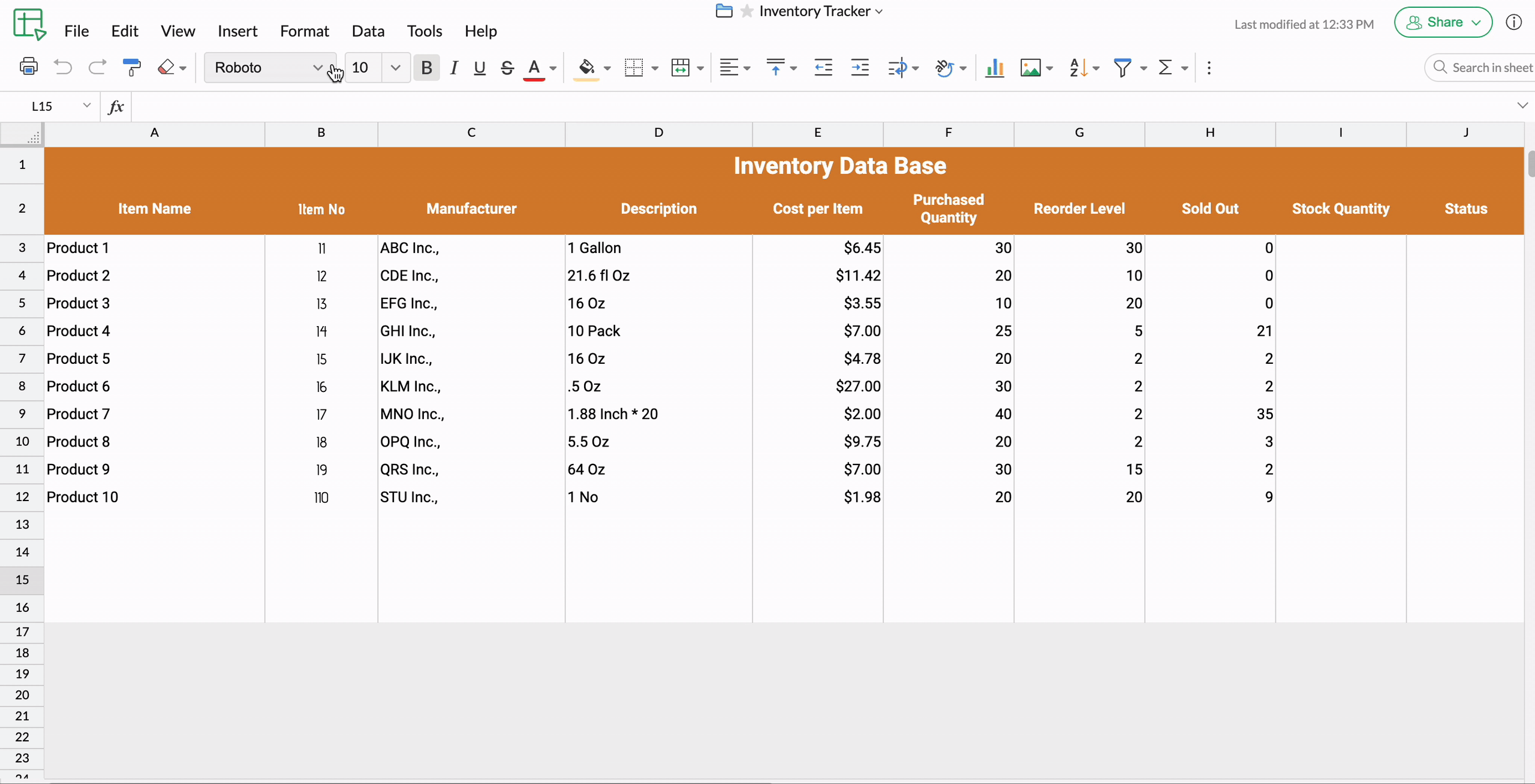Screen dimensions: 1535x784
Task: Open the Data menu
Action: pyautogui.click(x=368, y=31)
